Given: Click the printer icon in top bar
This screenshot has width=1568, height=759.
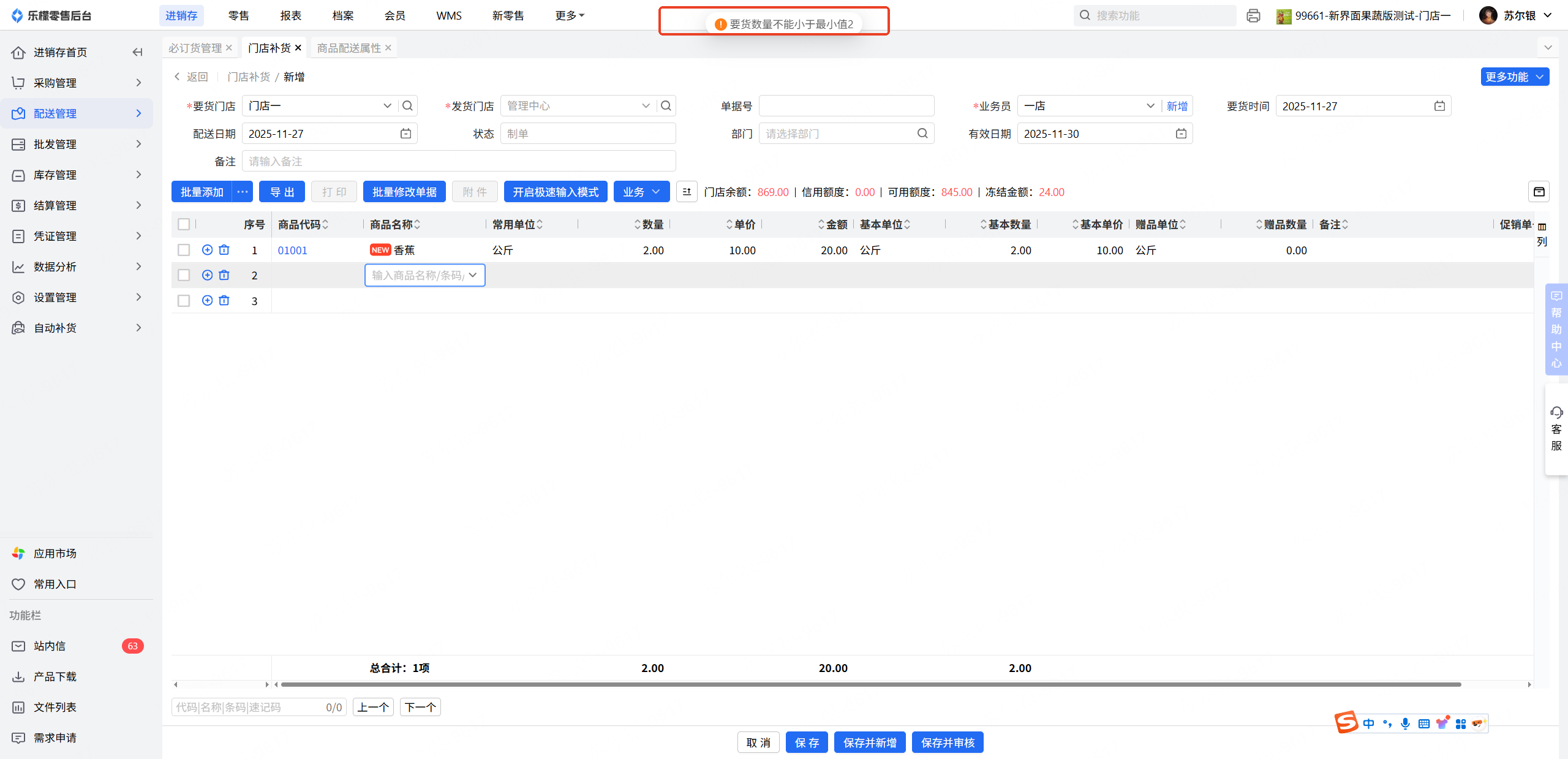Looking at the screenshot, I should point(1253,16).
